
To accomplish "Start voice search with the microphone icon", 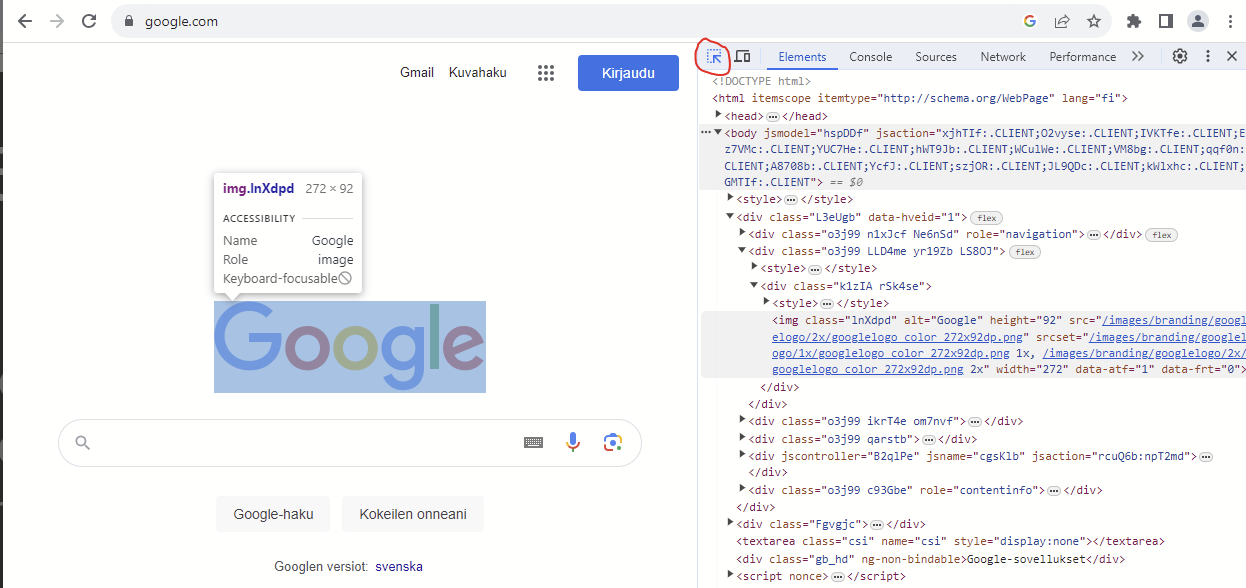I will click(573, 442).
